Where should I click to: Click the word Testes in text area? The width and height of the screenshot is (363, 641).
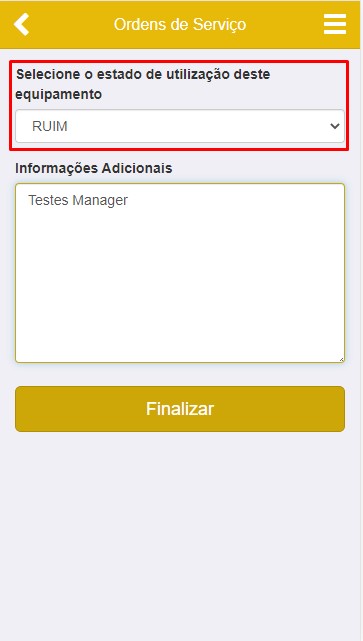click(48, 200)
